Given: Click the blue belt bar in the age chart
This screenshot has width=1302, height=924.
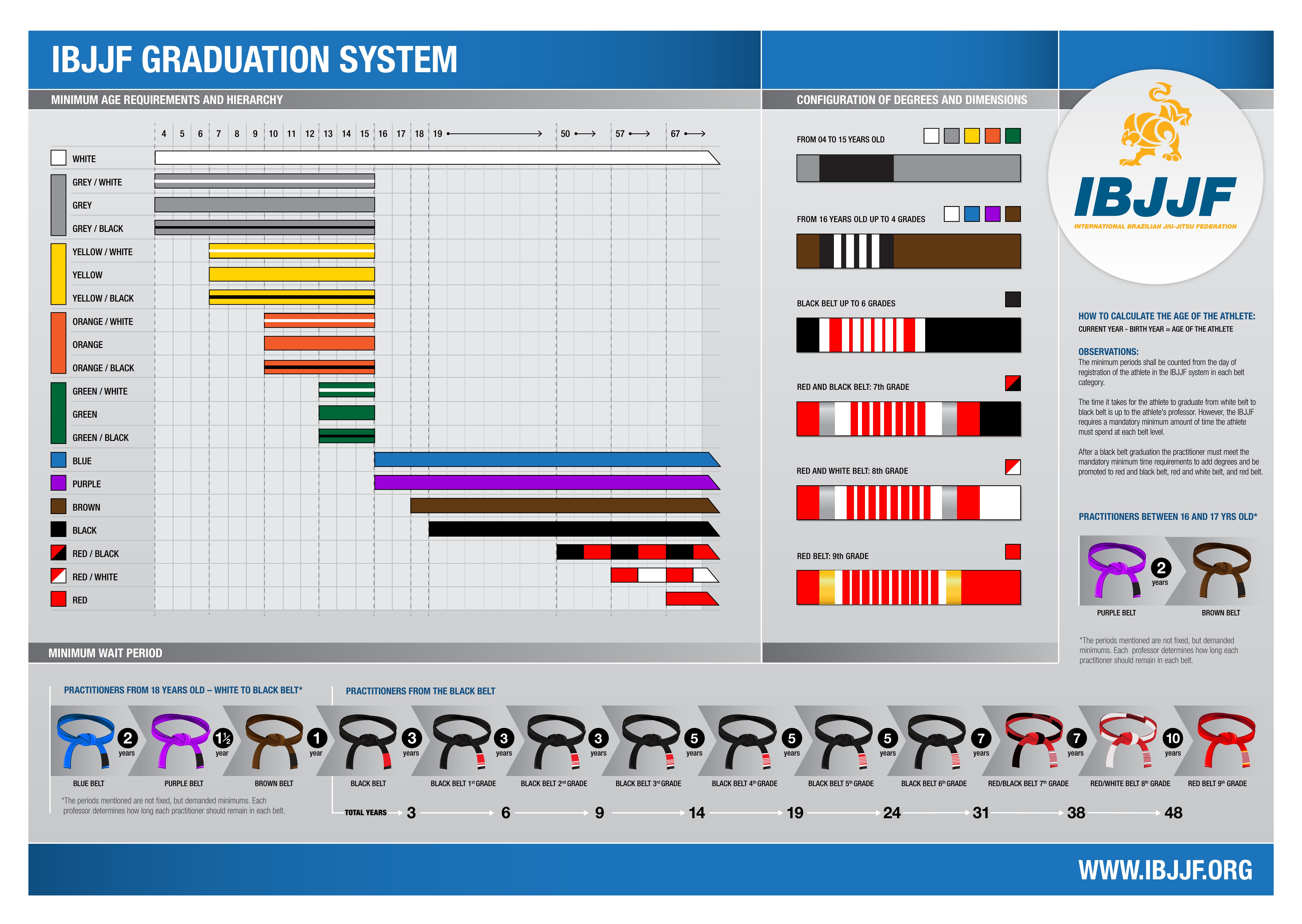Looking at the screenshot, I should pyautogui.click(x=547, y=460).
